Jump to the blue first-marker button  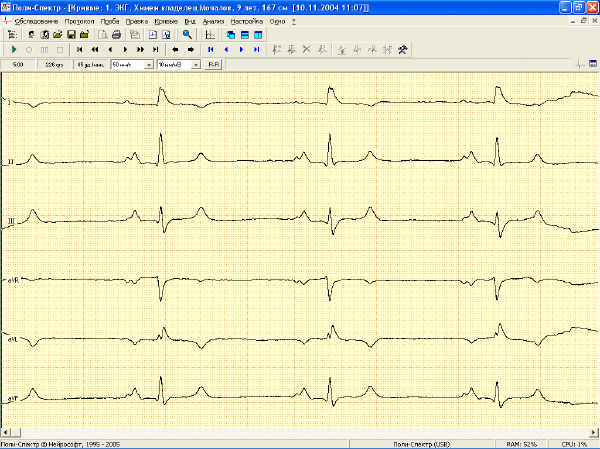211,49
